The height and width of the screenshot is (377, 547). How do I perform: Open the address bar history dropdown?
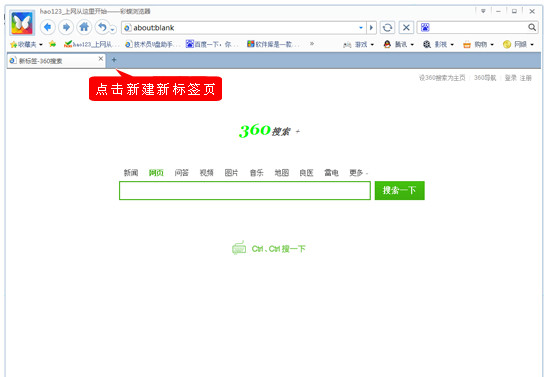[361, 28]
